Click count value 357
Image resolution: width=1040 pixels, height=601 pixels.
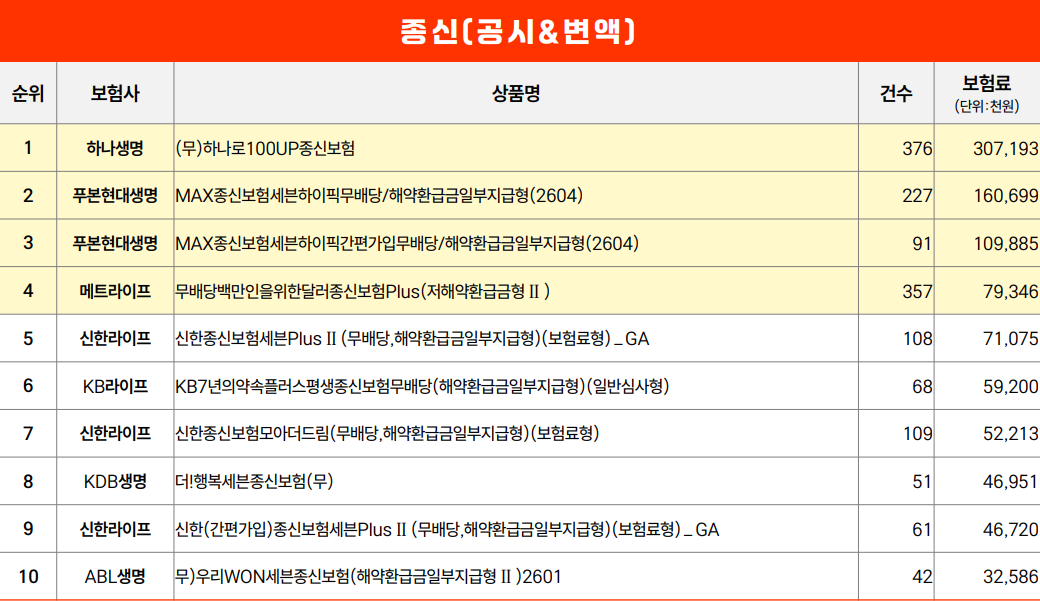(x=917, y=292)
